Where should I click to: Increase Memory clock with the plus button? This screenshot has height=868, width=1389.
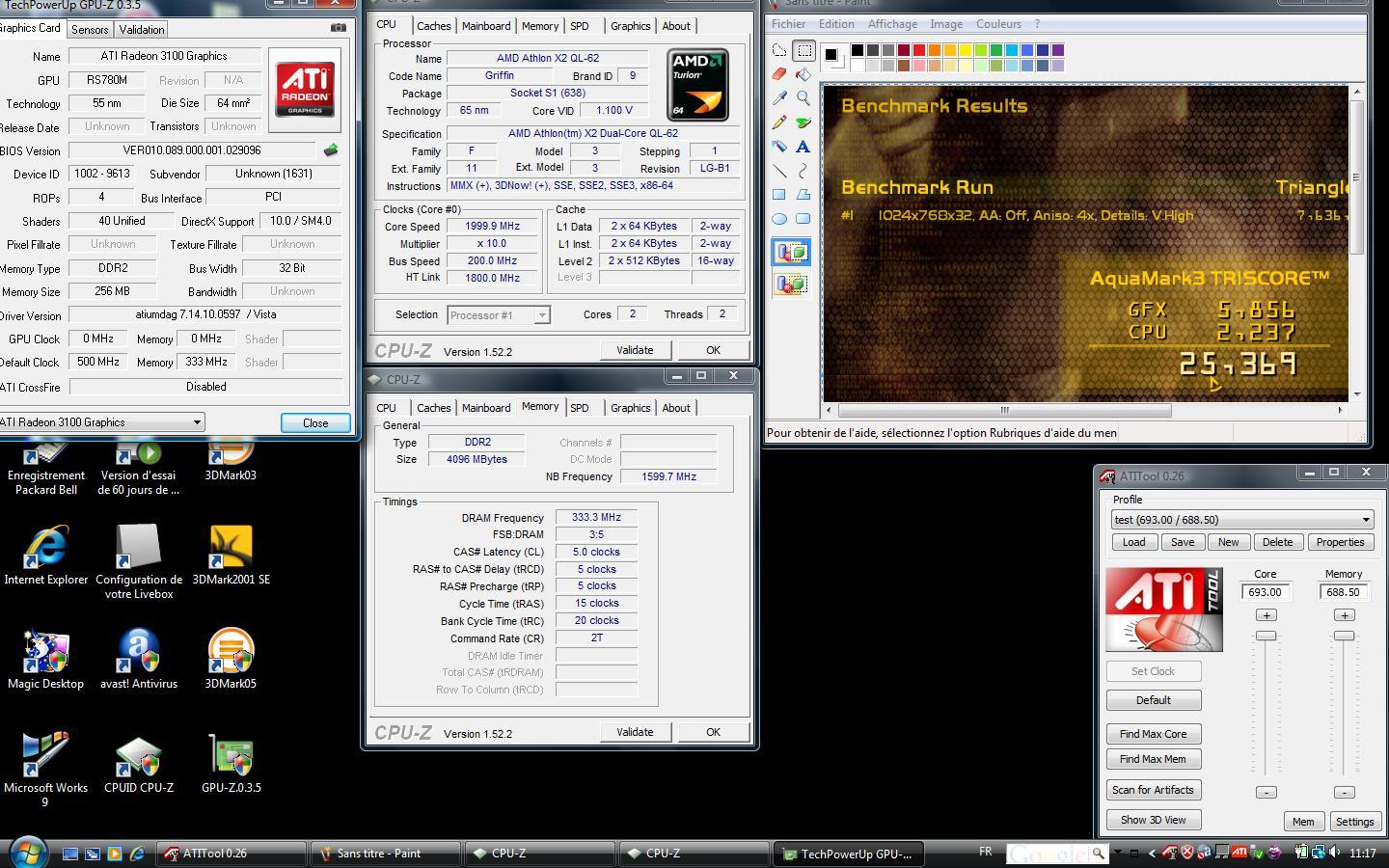click(x=1344, y=615)
